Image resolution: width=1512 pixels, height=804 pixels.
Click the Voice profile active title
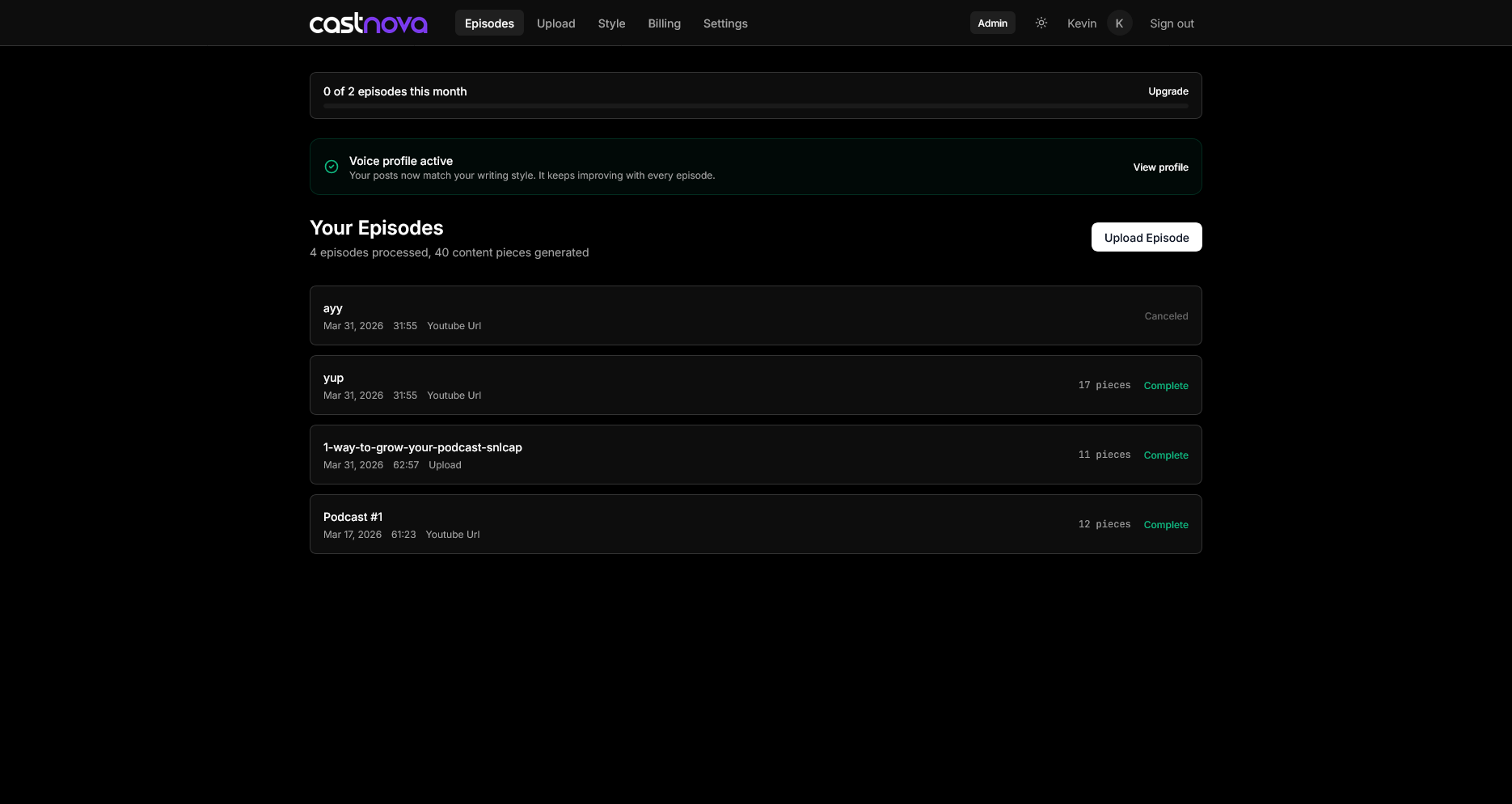click(x=401, y=161)
